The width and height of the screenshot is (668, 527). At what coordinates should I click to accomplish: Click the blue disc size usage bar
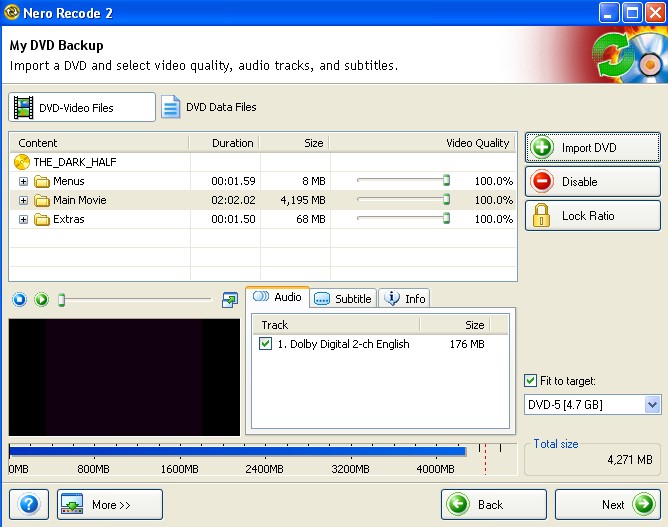(237, 451)
